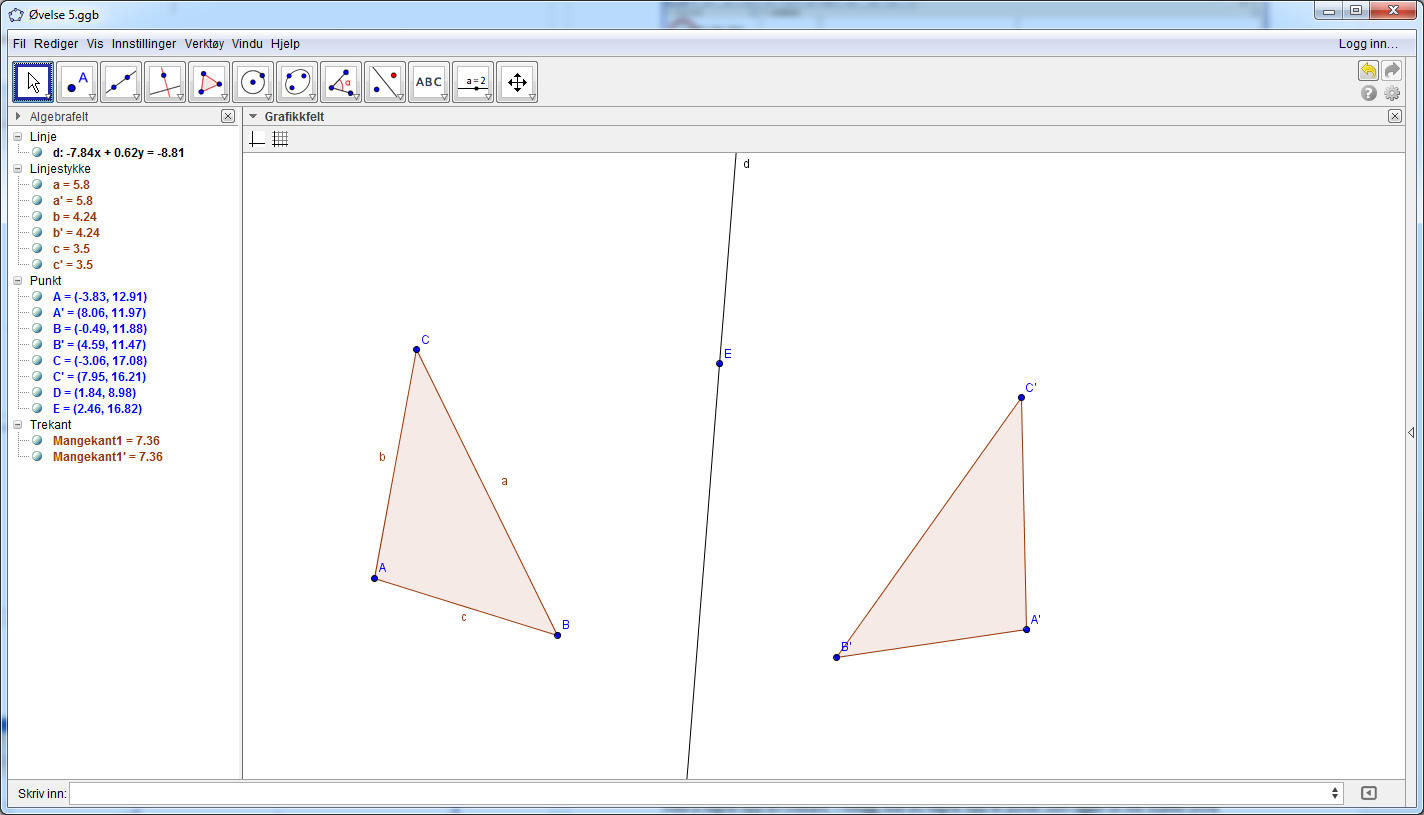The image size is (1424, 815).
Task: Select point B of the left triangle
Action: pyautogui.click(x=557, y=635)
